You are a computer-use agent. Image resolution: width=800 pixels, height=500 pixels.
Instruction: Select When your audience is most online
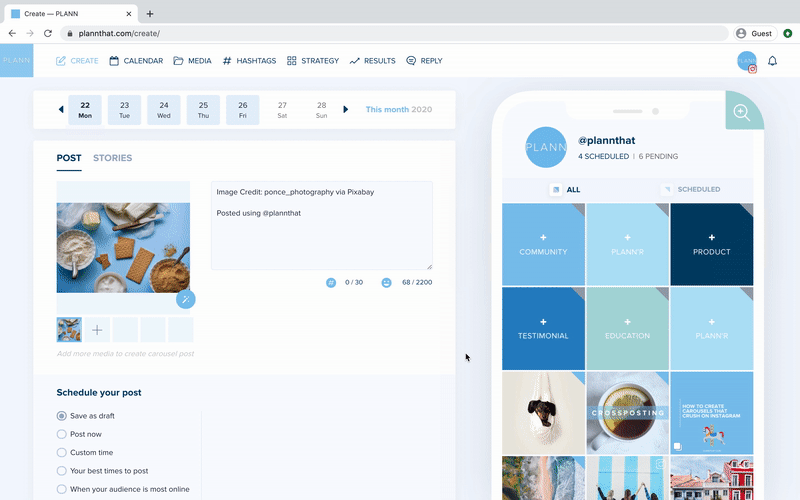123,489
